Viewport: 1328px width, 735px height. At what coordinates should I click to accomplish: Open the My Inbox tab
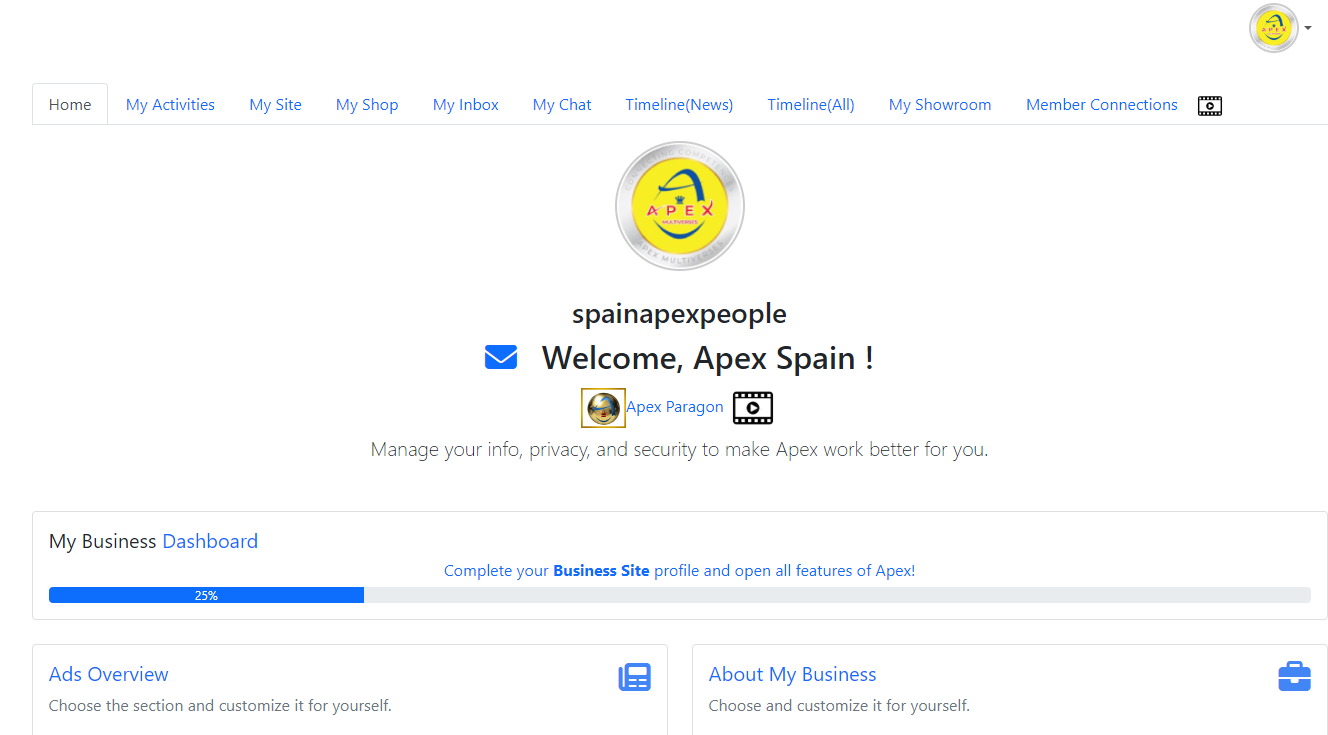[x=465, y=105]
